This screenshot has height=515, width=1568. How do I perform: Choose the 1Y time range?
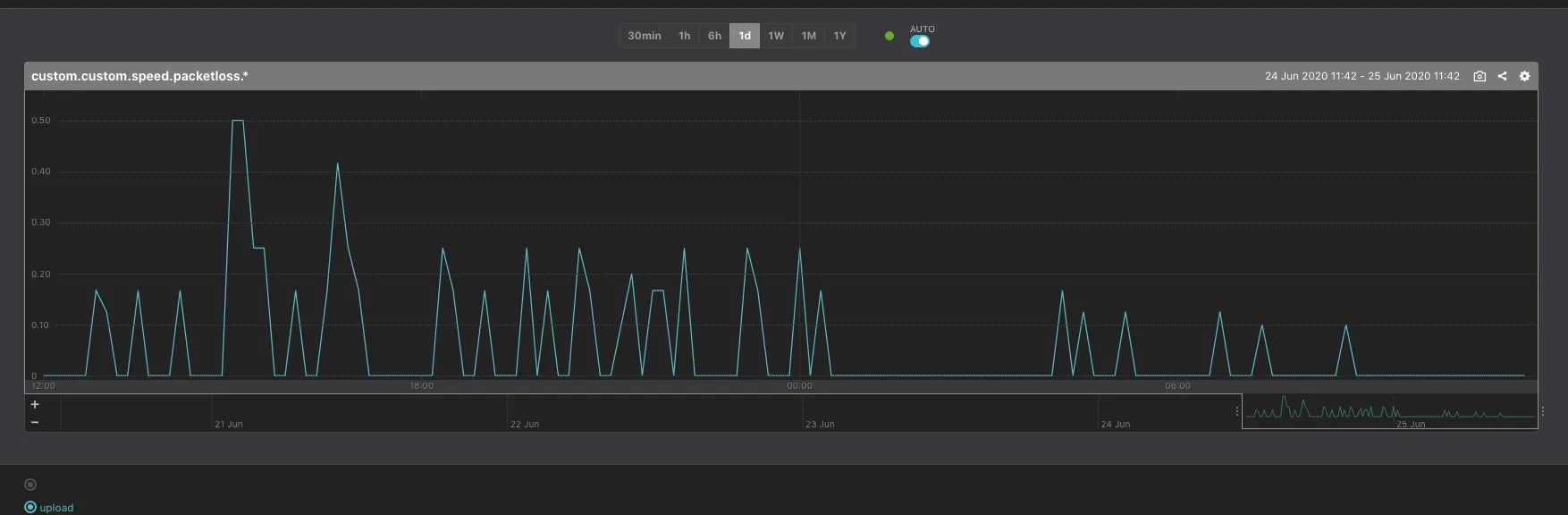pyautogui.click(x=839, y=36)
